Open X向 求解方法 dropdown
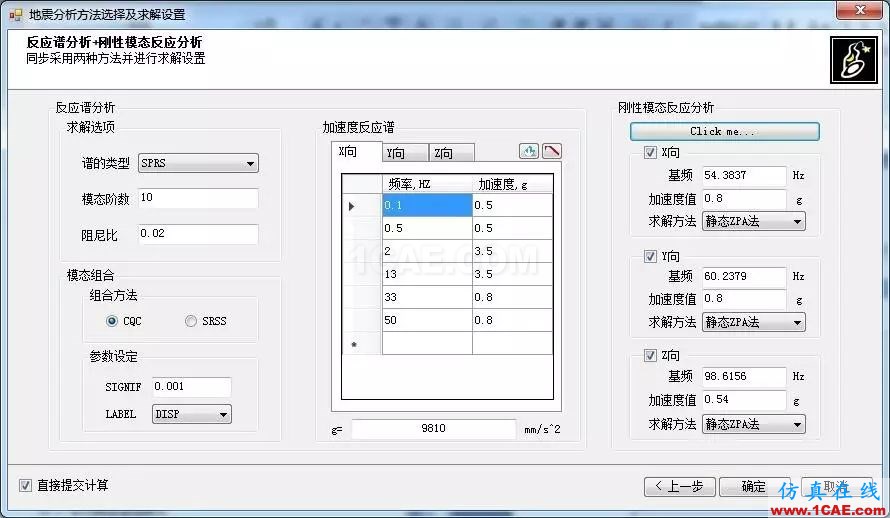This screenshot has width=890, height=518. (x=754, y=221)
